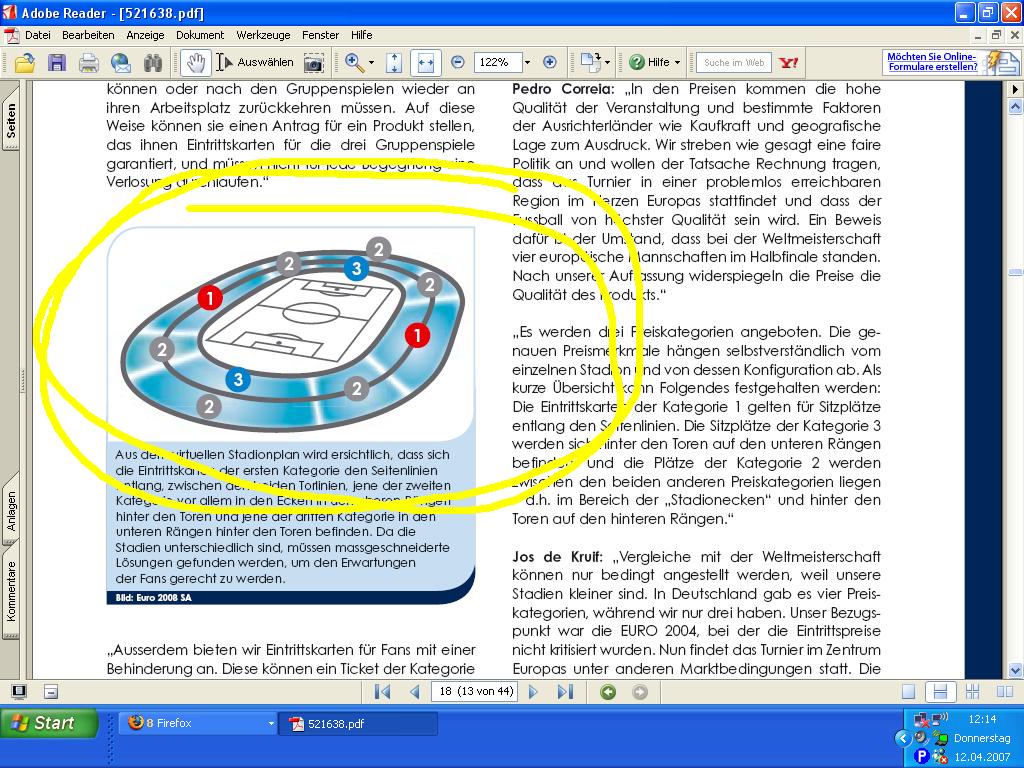Toggle continuous facing pages layout
Viewport: 1024px width, 768px height.
[971, 691]
